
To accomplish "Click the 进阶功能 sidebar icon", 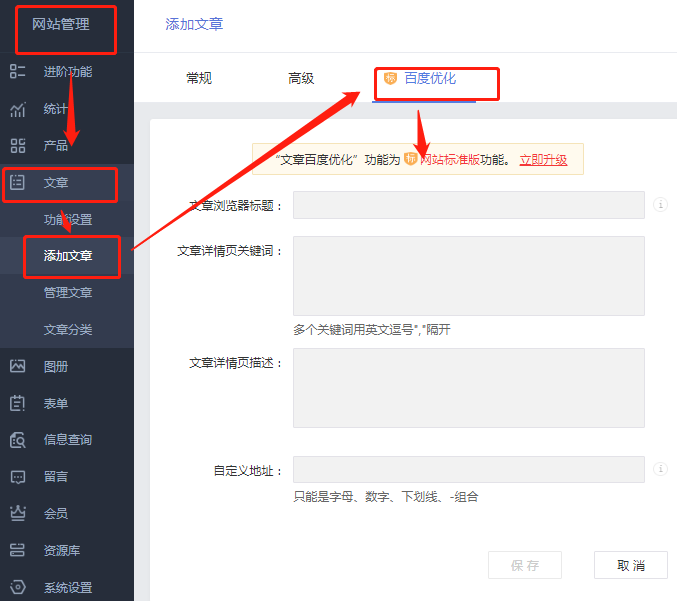I will pos(17,72).
